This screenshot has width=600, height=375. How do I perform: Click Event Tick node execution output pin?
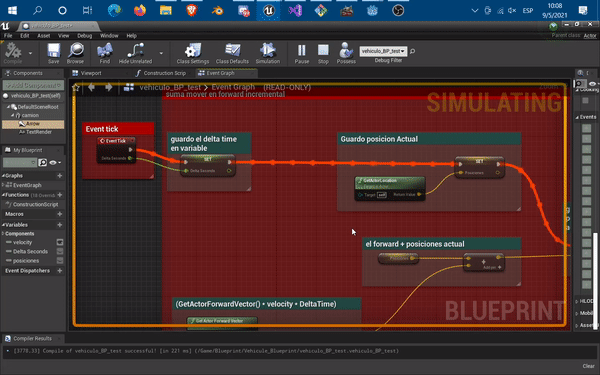(x=130, y=149)
